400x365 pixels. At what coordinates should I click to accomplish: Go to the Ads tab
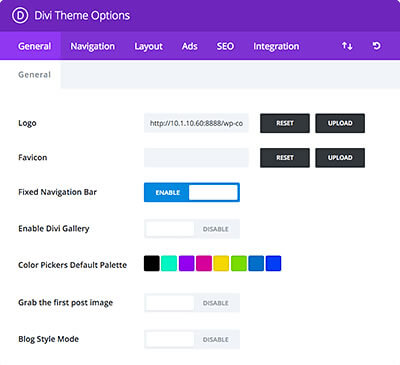[x=189, y=46]
